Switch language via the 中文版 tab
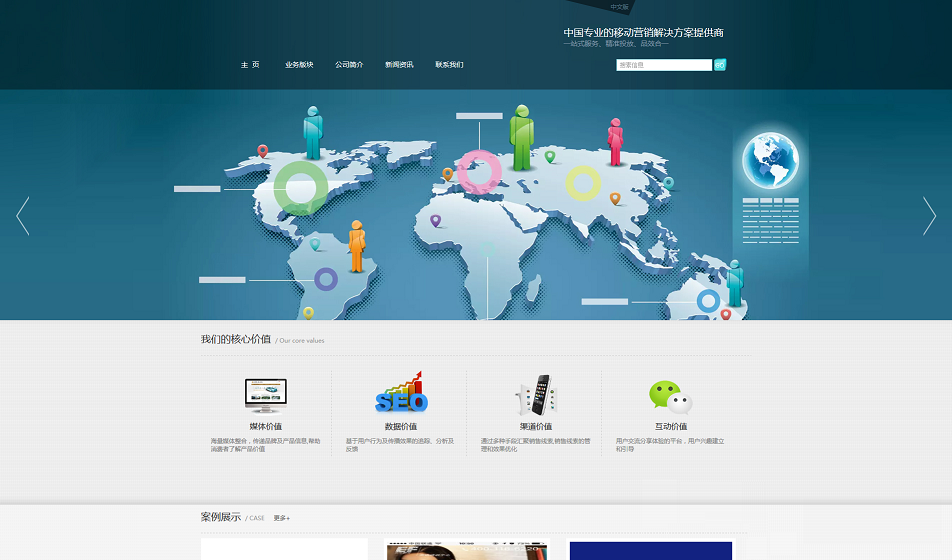Viewport: 952px width, 560px height. pos(620,7)
